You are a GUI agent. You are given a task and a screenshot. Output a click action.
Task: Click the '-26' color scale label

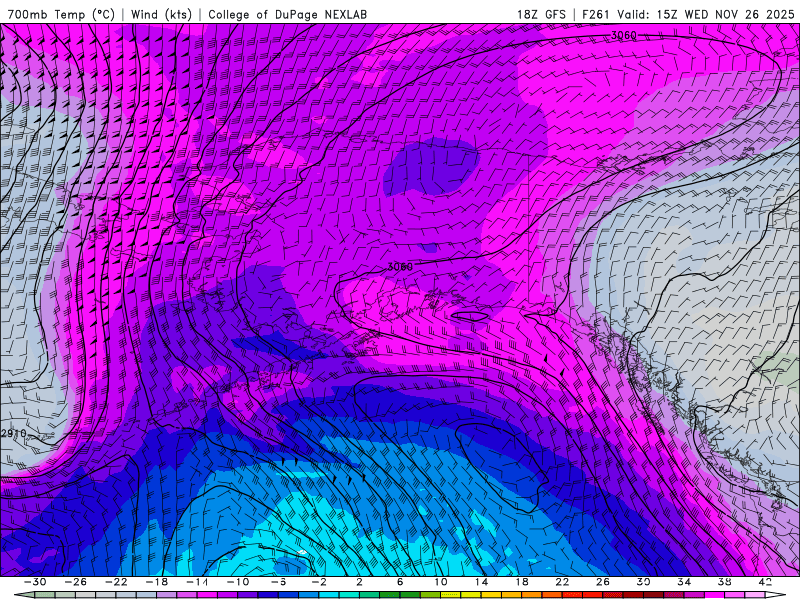(x=76, y=582)
